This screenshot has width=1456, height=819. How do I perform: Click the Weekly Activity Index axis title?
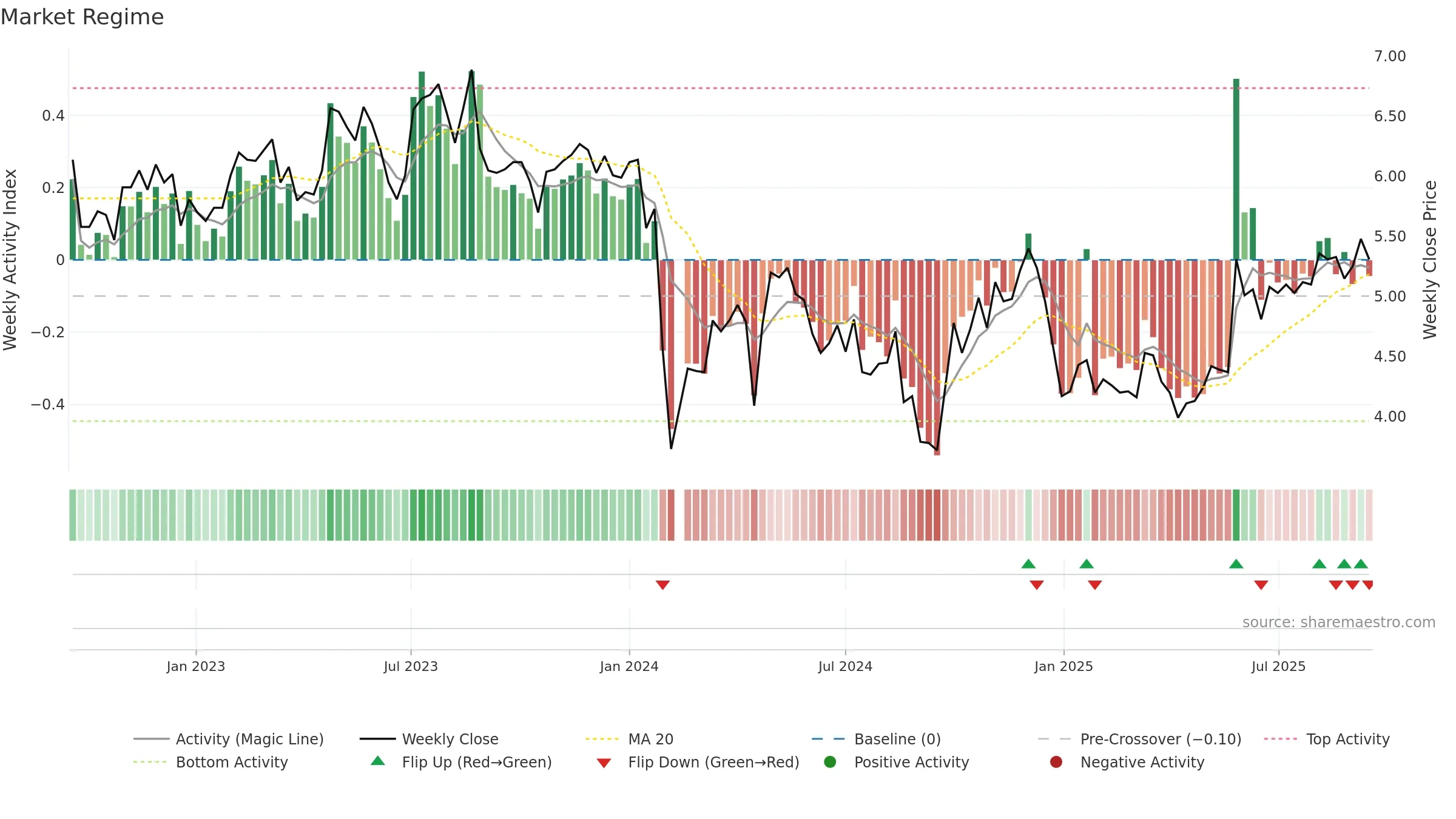click(10, 260)
